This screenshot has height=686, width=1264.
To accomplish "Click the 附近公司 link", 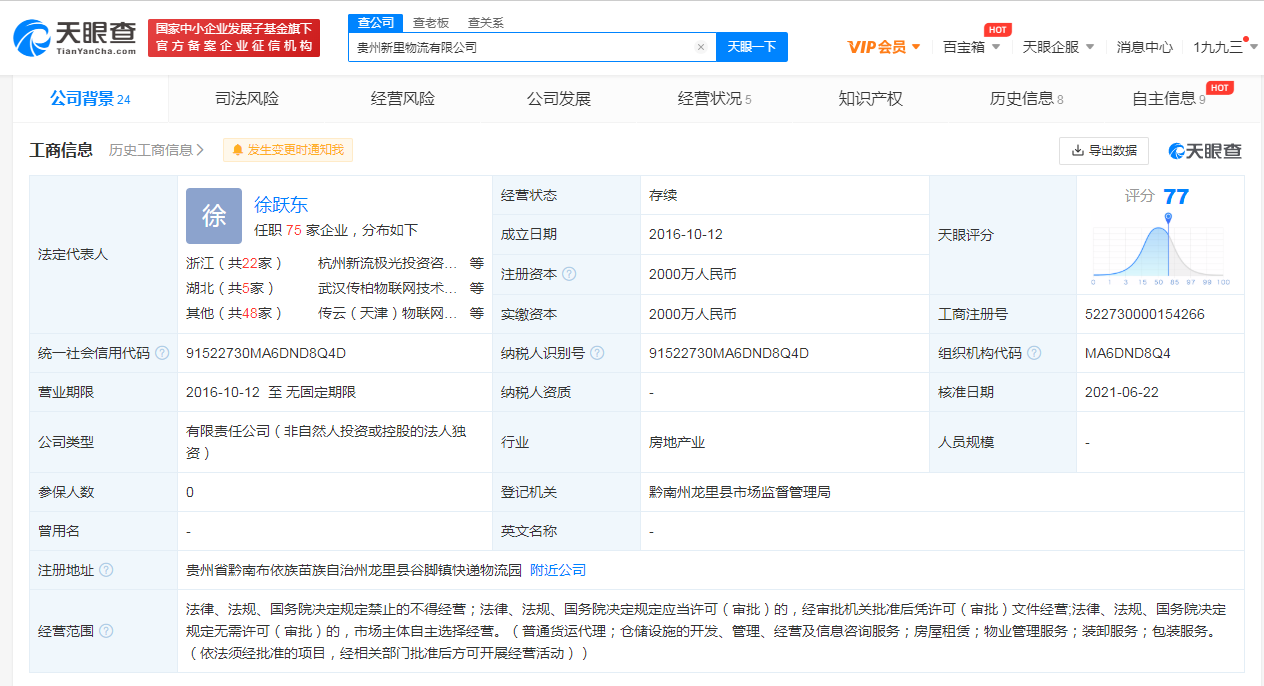I will point(558,570).
